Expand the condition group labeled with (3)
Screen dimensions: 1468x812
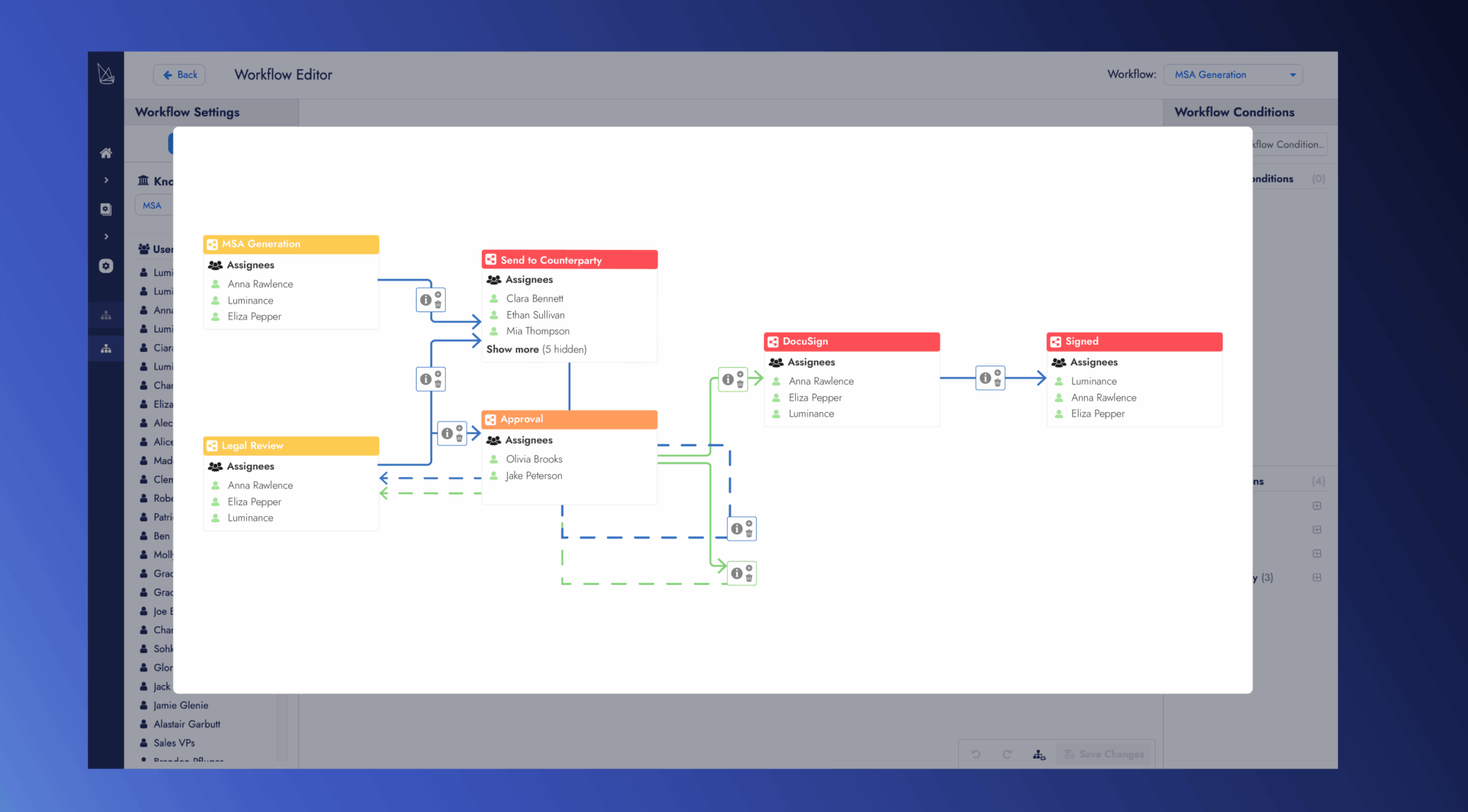click(1317, 577)
